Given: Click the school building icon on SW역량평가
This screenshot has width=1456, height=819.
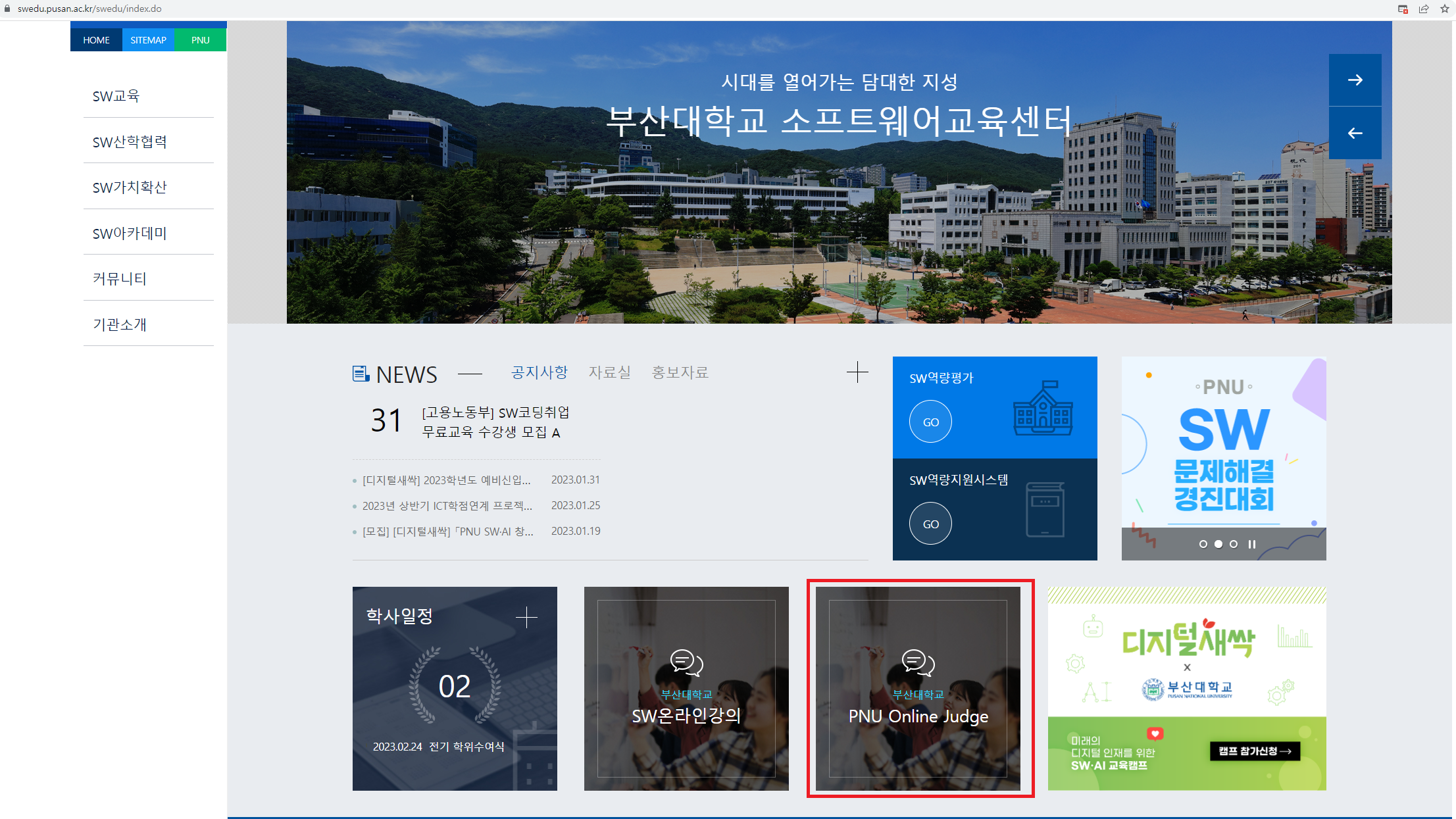Looking at the screenshot, I should (x=1043, y=408).
